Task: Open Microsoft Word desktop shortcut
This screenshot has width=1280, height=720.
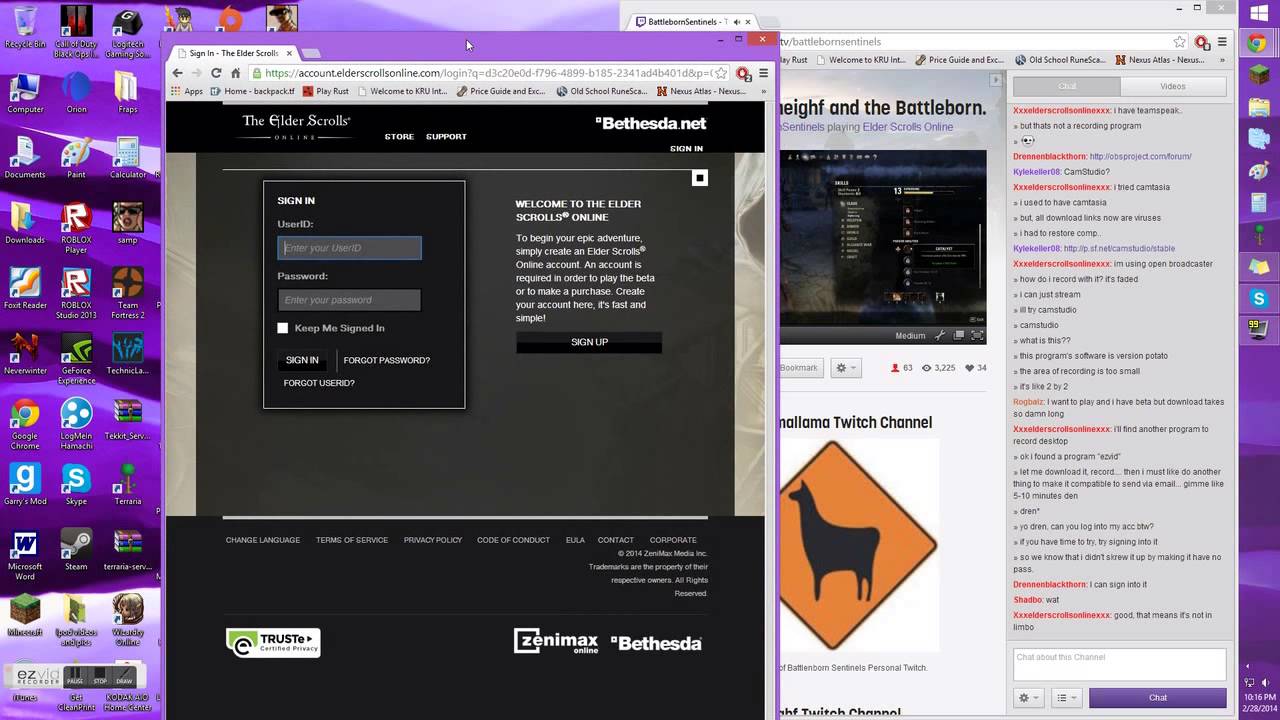Action: tap(24, 554)
